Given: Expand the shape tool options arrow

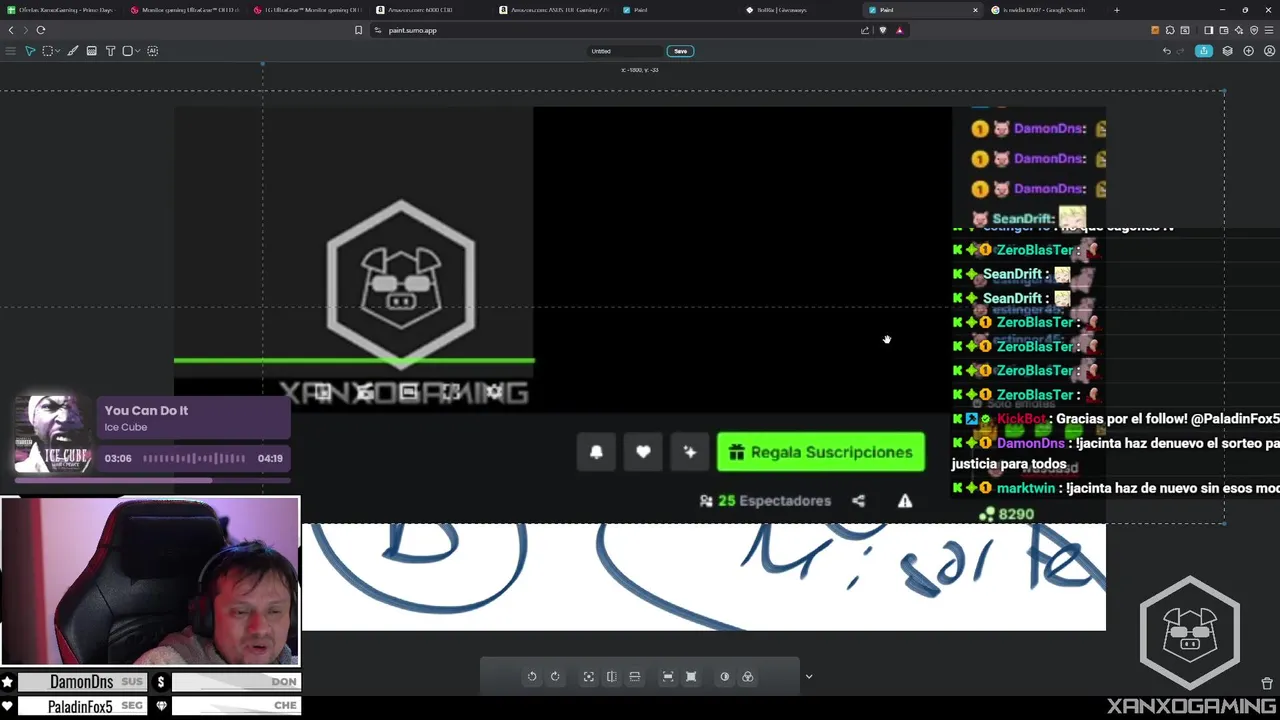Looking at the screenshot, I should 137,51.
